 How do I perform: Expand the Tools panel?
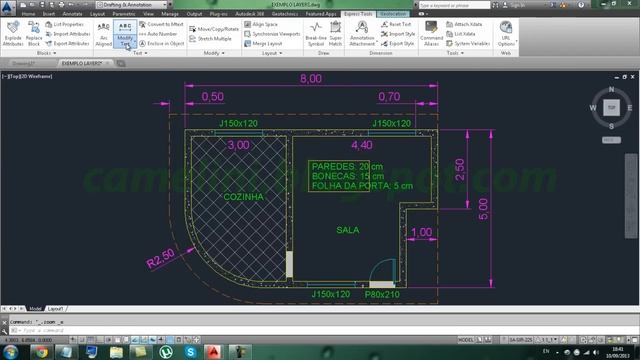tap(455, 53)
